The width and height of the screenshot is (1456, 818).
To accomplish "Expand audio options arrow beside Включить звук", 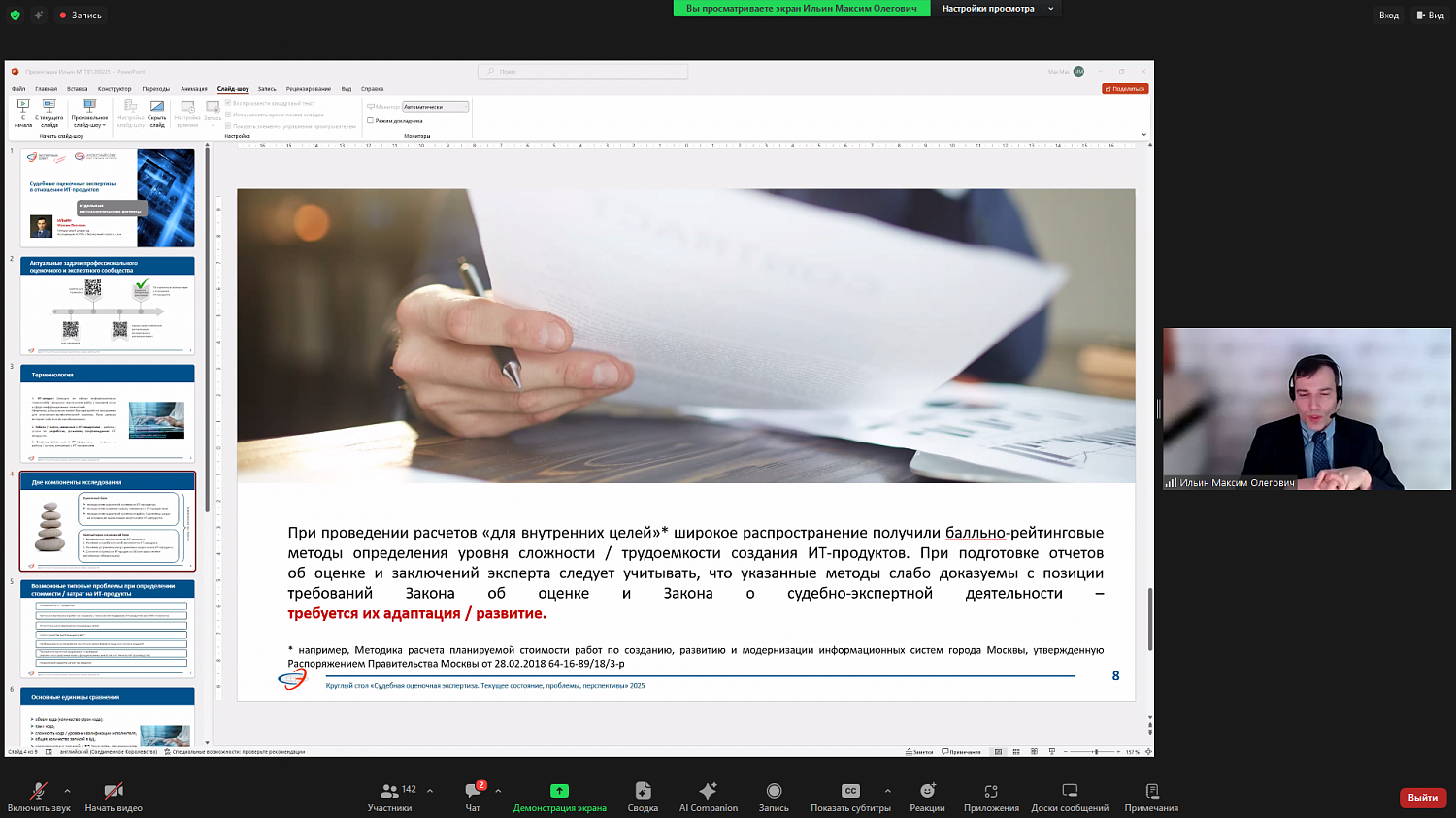I will pos(67,791).
